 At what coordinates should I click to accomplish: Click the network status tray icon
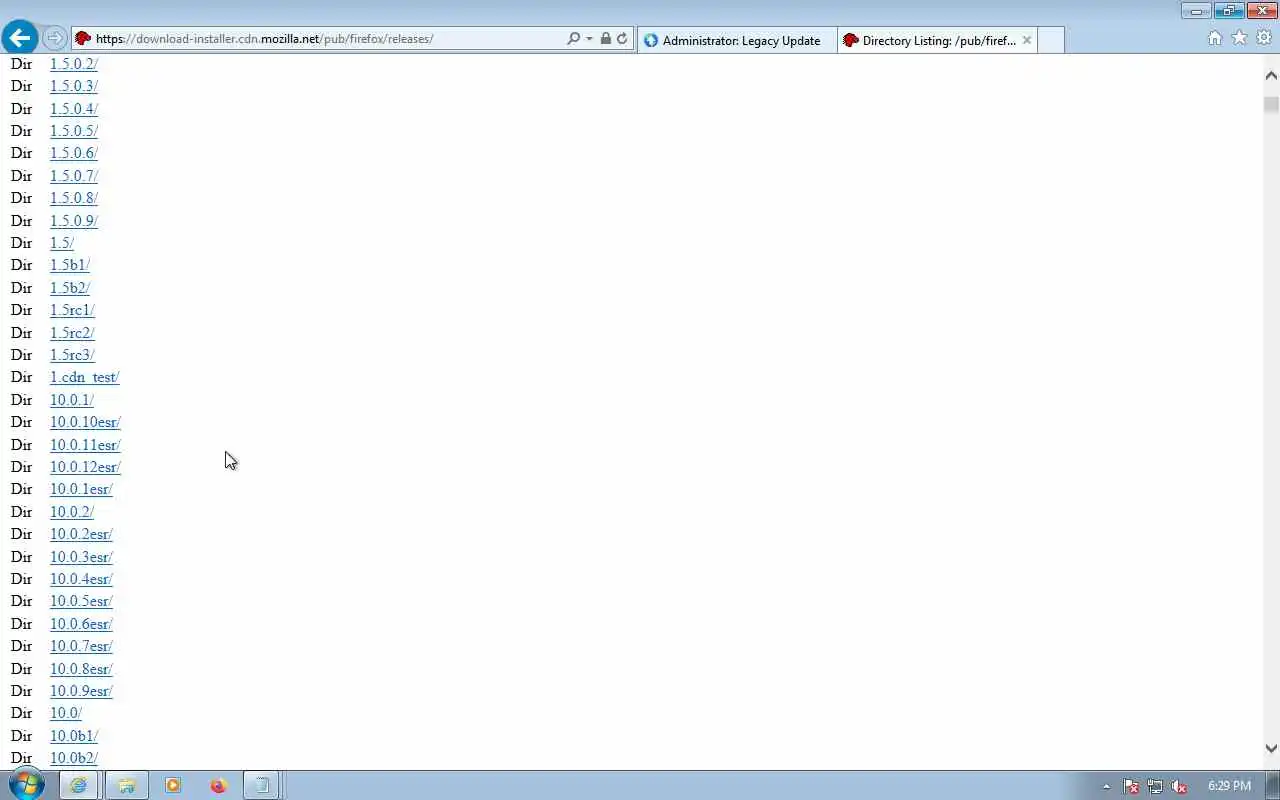[1155, 786]
